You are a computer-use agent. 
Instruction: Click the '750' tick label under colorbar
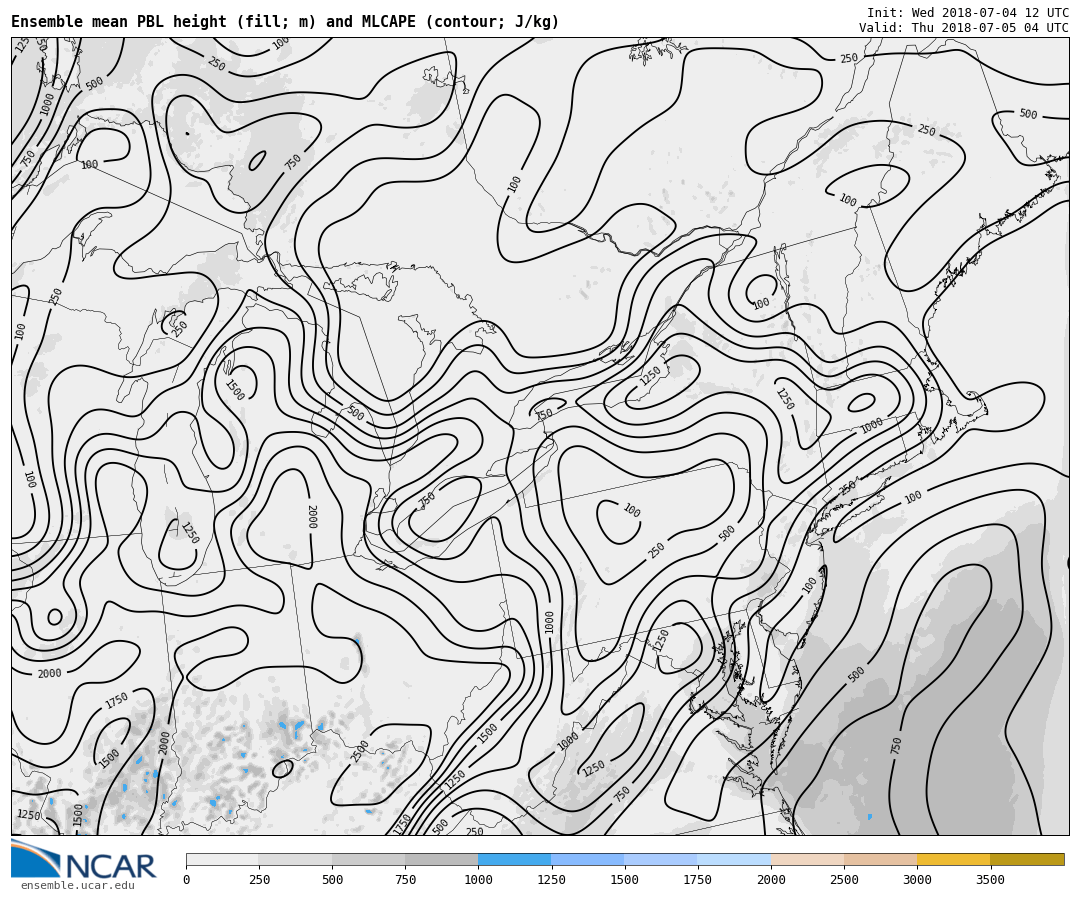(x=405, y=879)
